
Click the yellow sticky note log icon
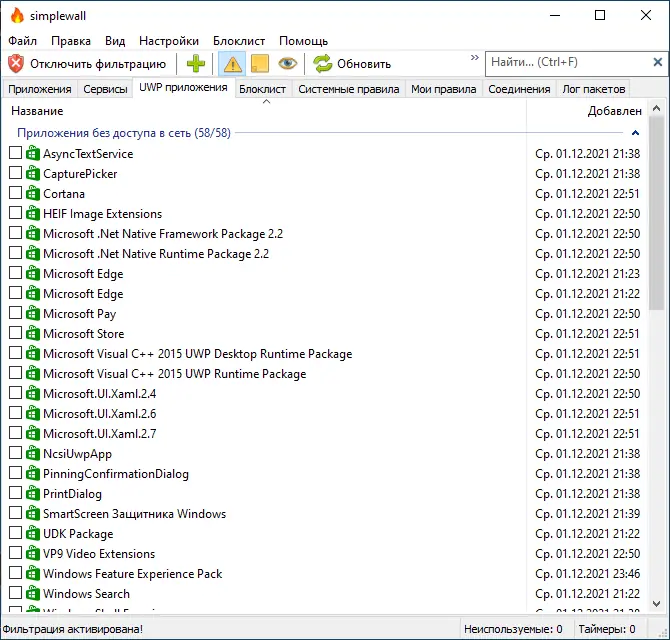[259, 64]
